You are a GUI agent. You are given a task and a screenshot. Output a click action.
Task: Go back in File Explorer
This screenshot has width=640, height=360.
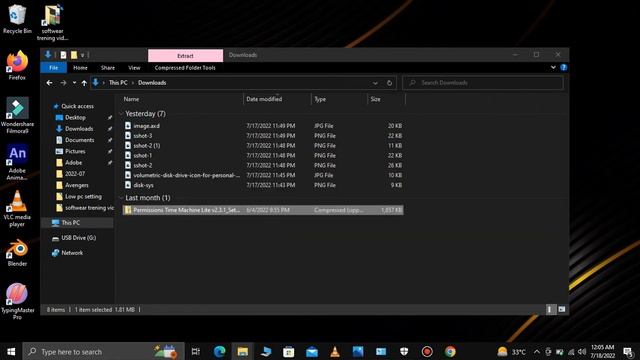coord(49,83)
